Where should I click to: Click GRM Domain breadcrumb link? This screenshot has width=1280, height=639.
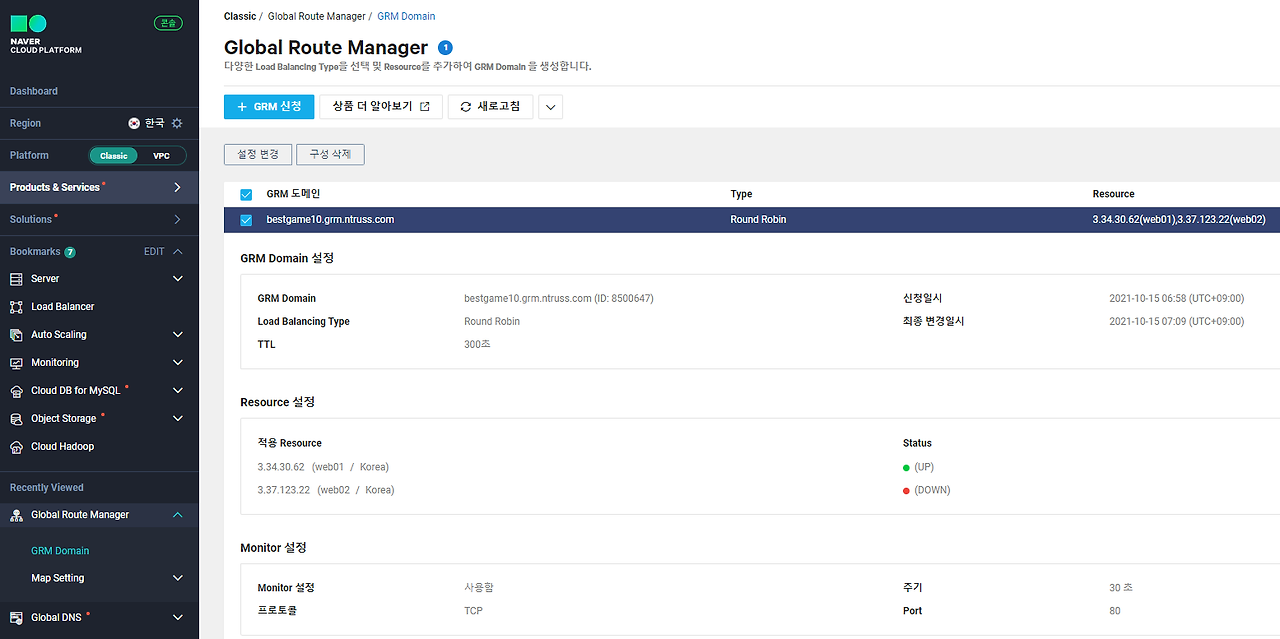(406, 16)
